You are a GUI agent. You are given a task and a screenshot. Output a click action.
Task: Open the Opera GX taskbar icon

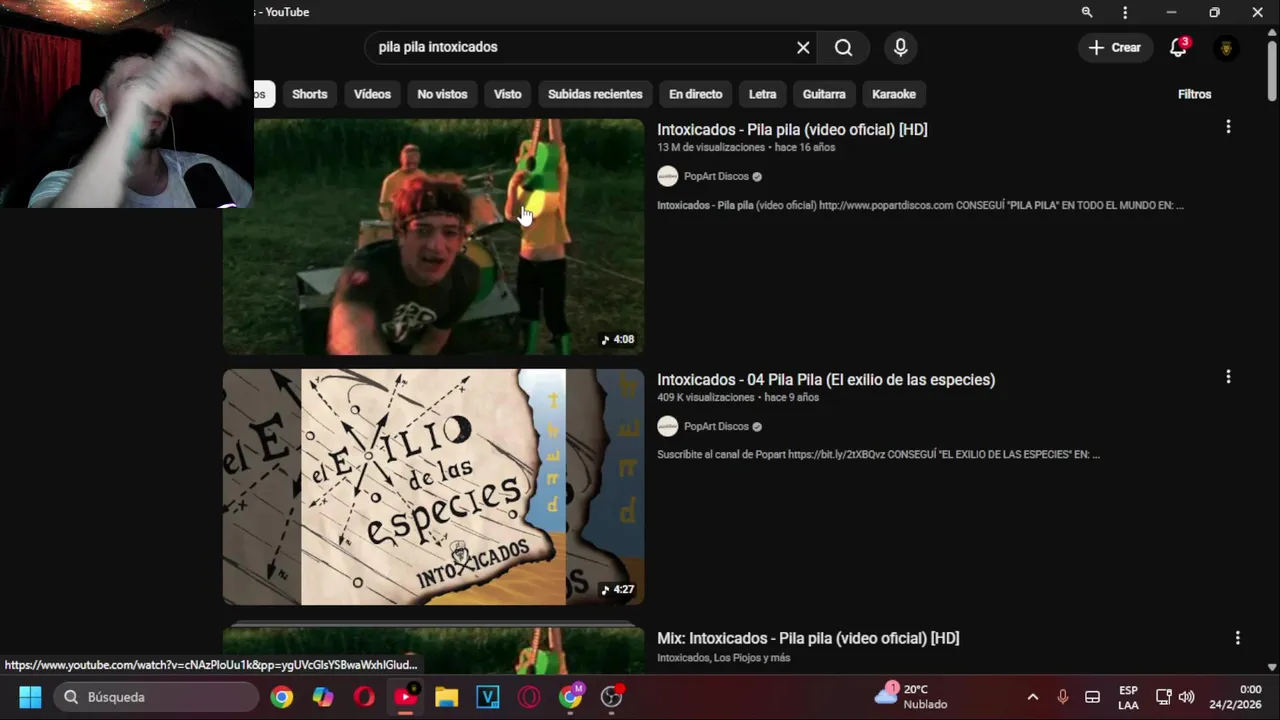529,697
